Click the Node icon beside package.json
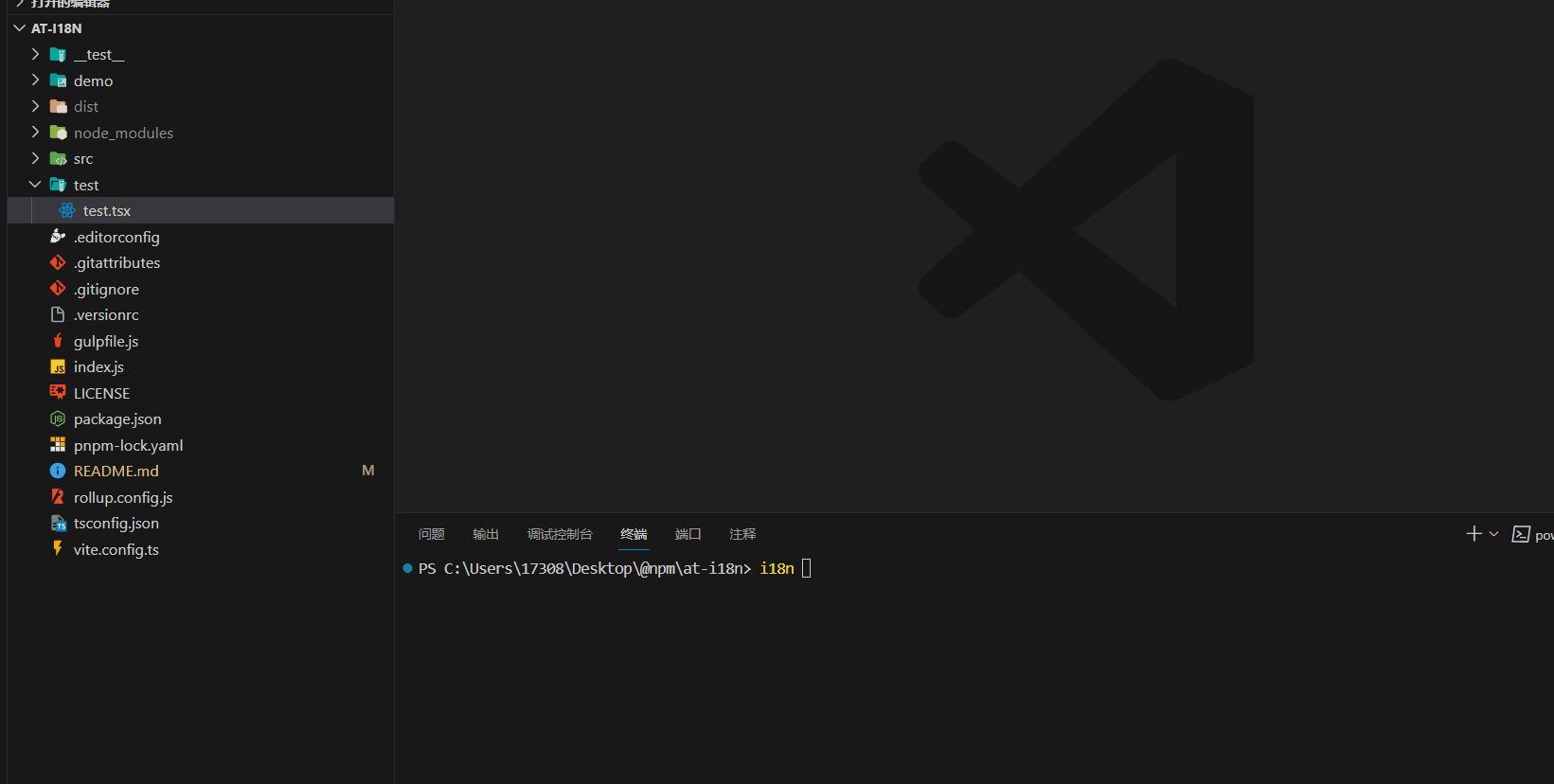This screenshot has height=784, width=1554. click(x=58, y=419)
